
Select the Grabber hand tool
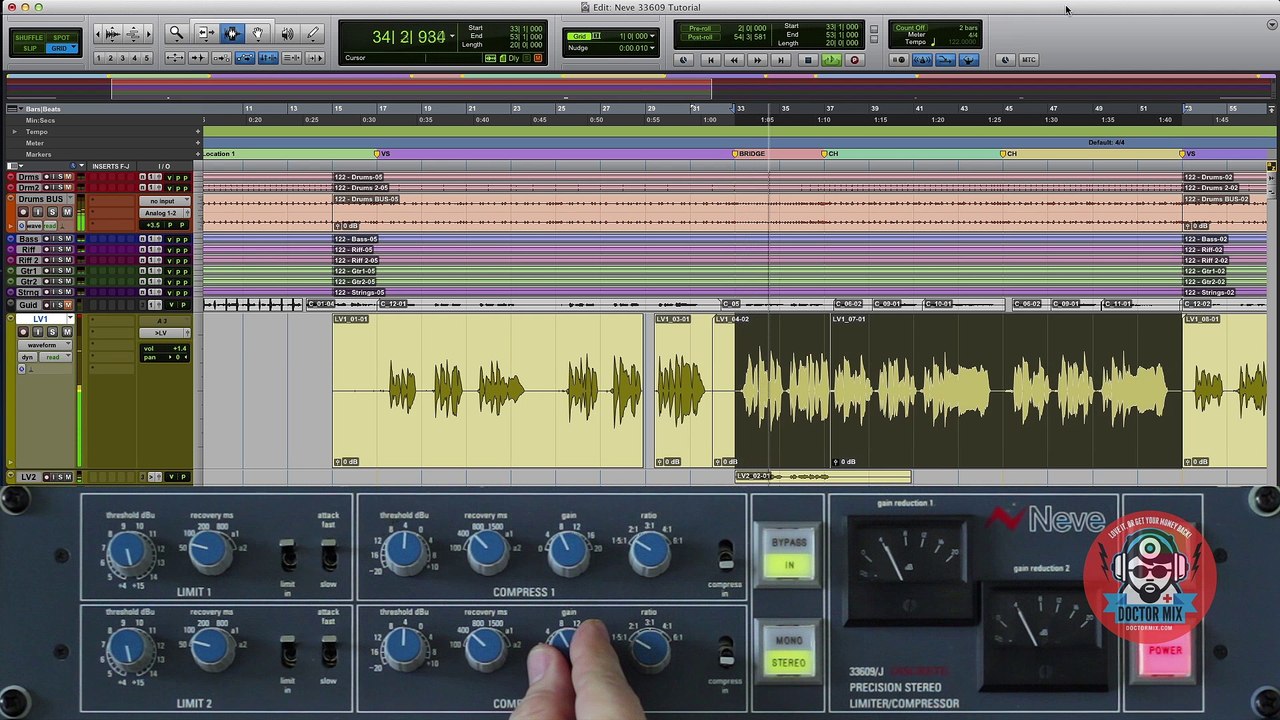tap(258, 34)
